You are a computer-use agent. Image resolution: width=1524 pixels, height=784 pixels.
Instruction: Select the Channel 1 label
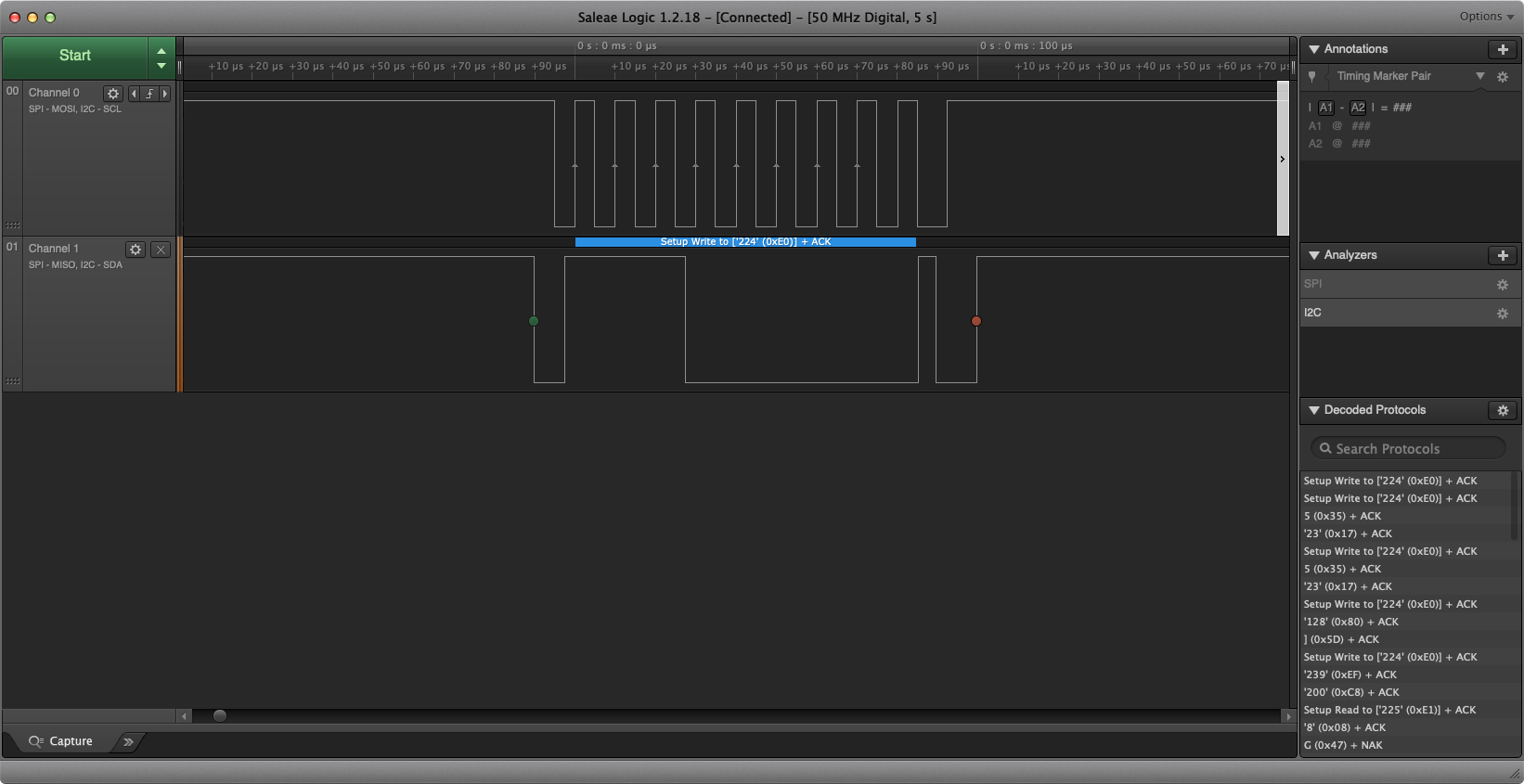pyautogui.click(x=54, y=249)
